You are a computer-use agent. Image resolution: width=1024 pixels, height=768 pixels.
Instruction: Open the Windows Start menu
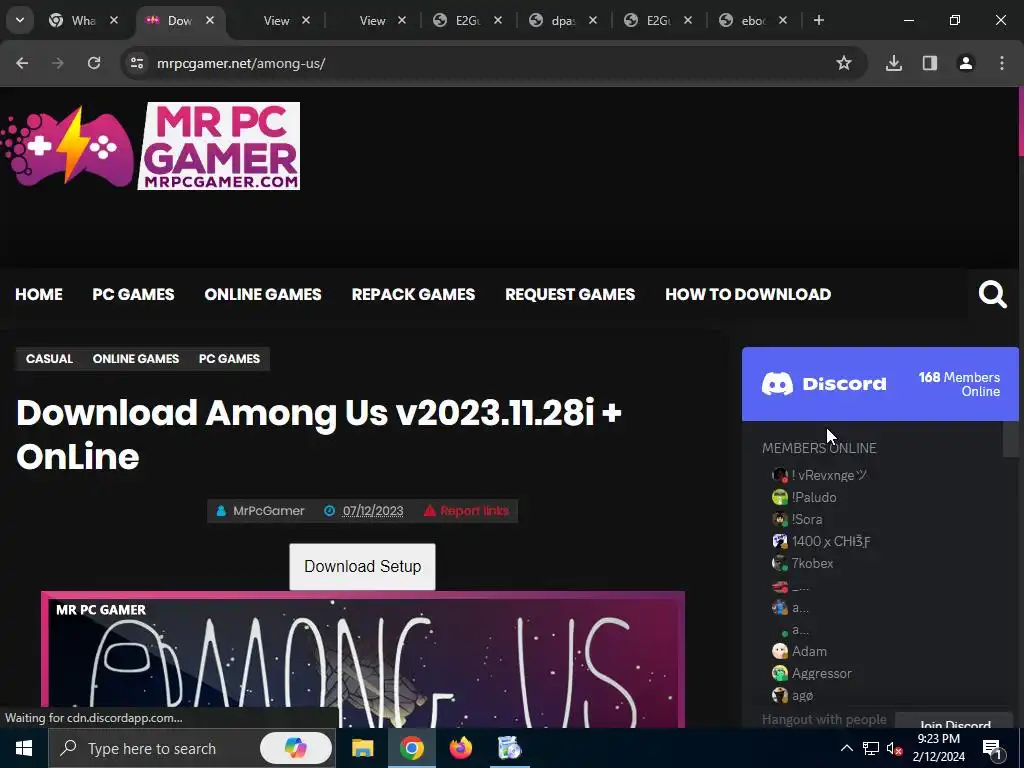point(24,748)
